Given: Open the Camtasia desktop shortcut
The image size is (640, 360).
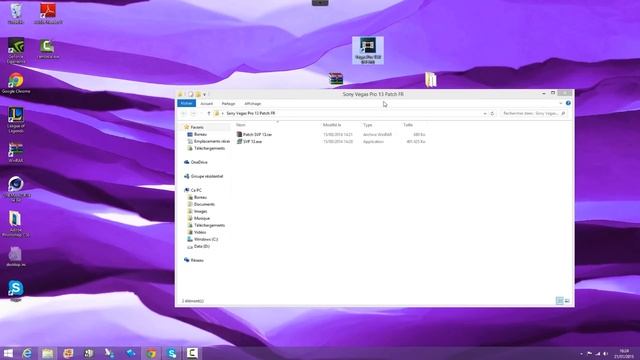Looking at the screenshot, I should (48, 49).
